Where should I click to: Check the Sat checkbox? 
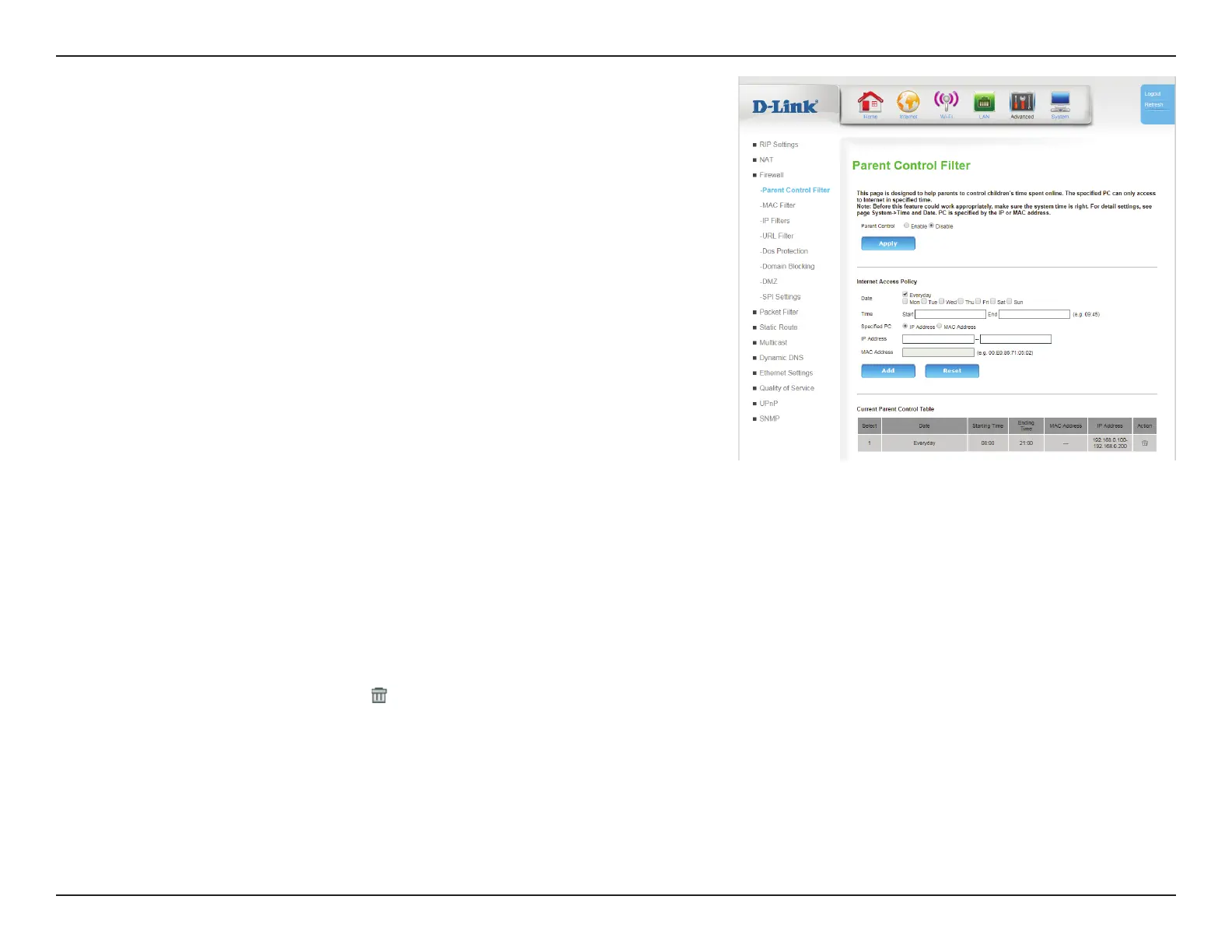pyautogui.click(x=993, y=302)
